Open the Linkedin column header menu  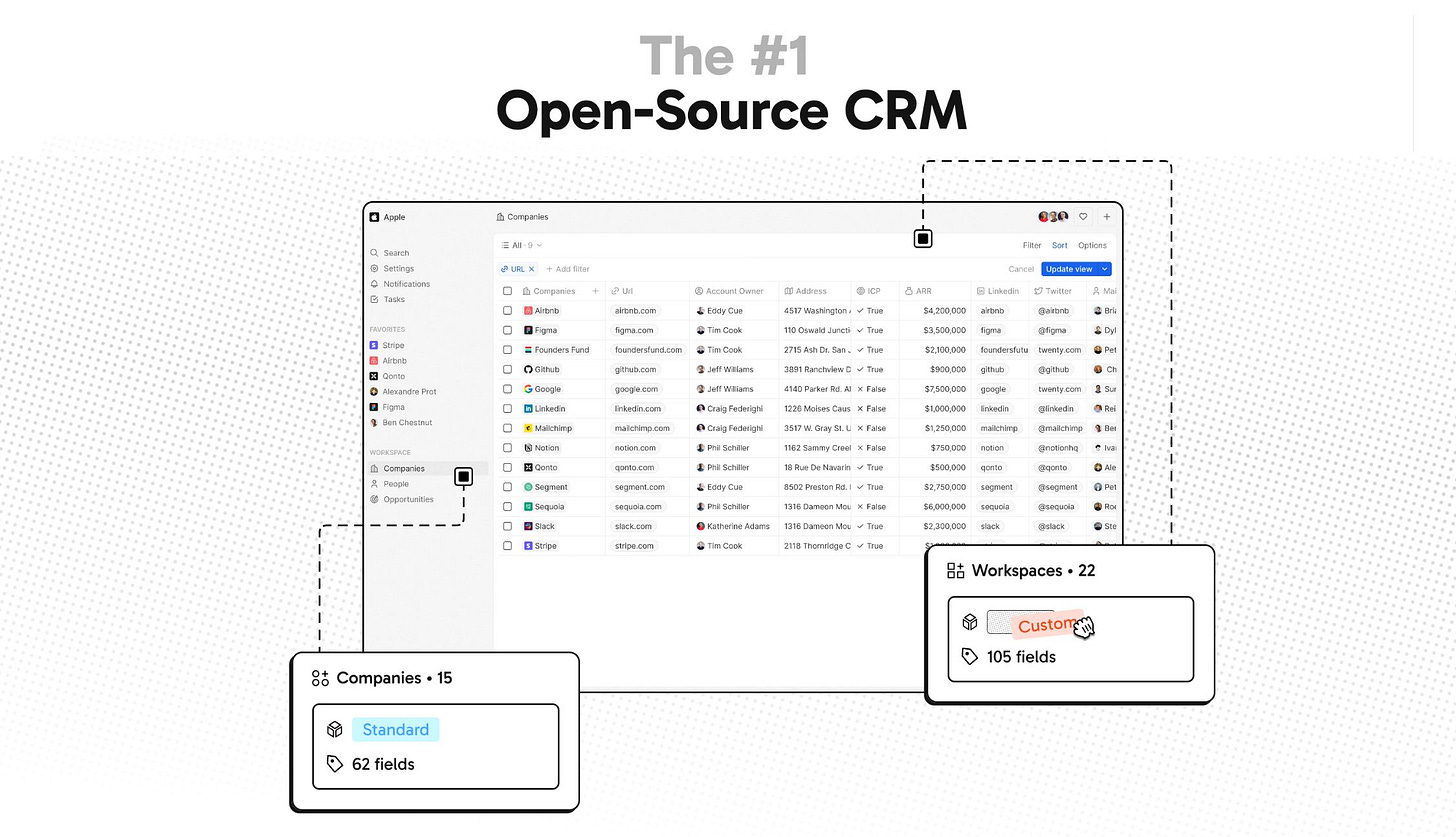click(1000, 291)
